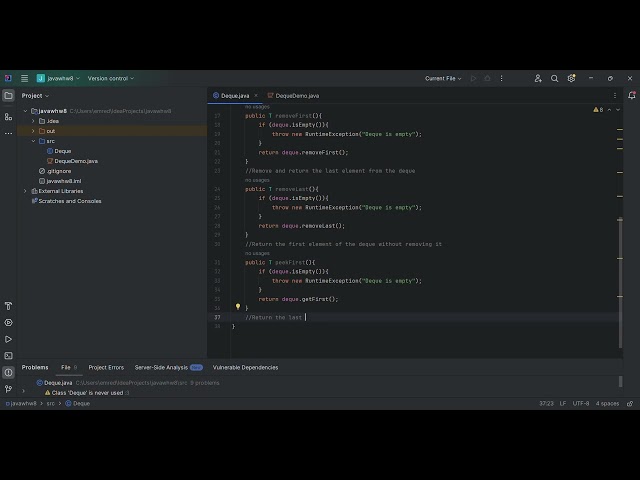The width and height of the screenshot is (640, 480).
Task: Select DequeDemo.java in project tree
Action: (72, 161)
